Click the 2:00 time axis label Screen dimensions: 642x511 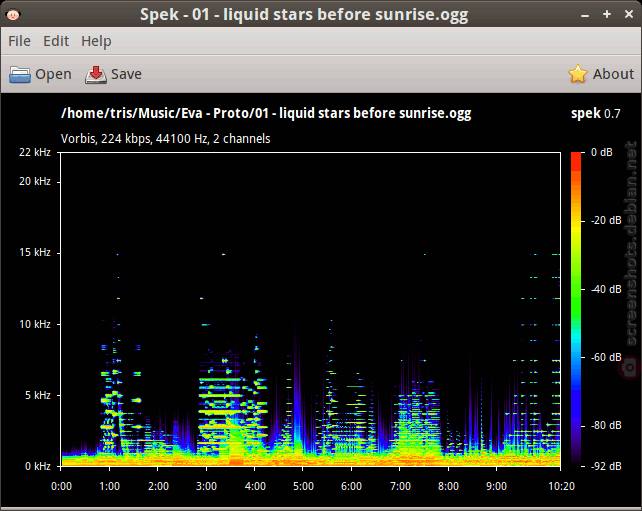pyautogui.click(x=158, y=486)
